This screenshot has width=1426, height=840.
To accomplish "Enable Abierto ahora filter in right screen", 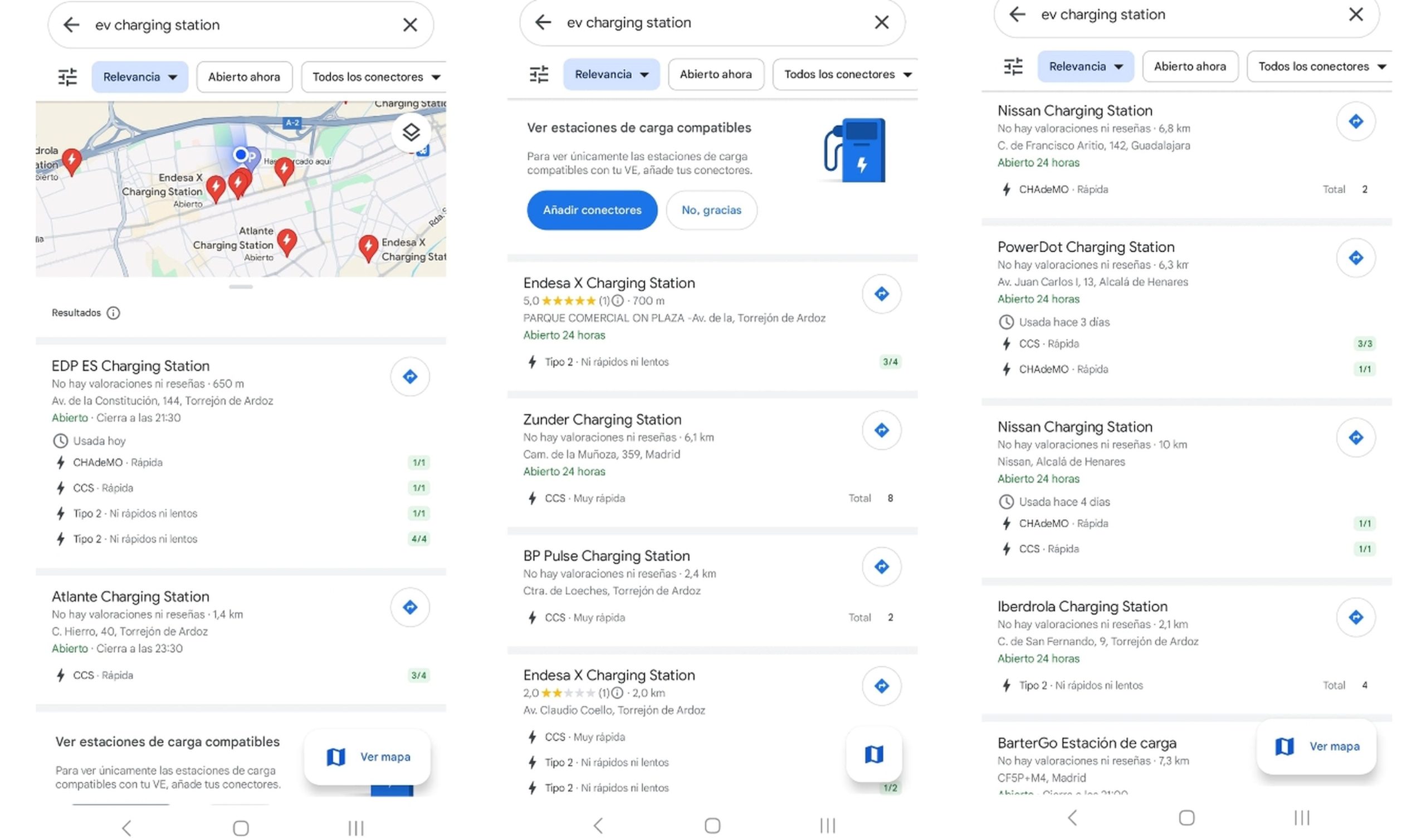I will pos(1189,66).
